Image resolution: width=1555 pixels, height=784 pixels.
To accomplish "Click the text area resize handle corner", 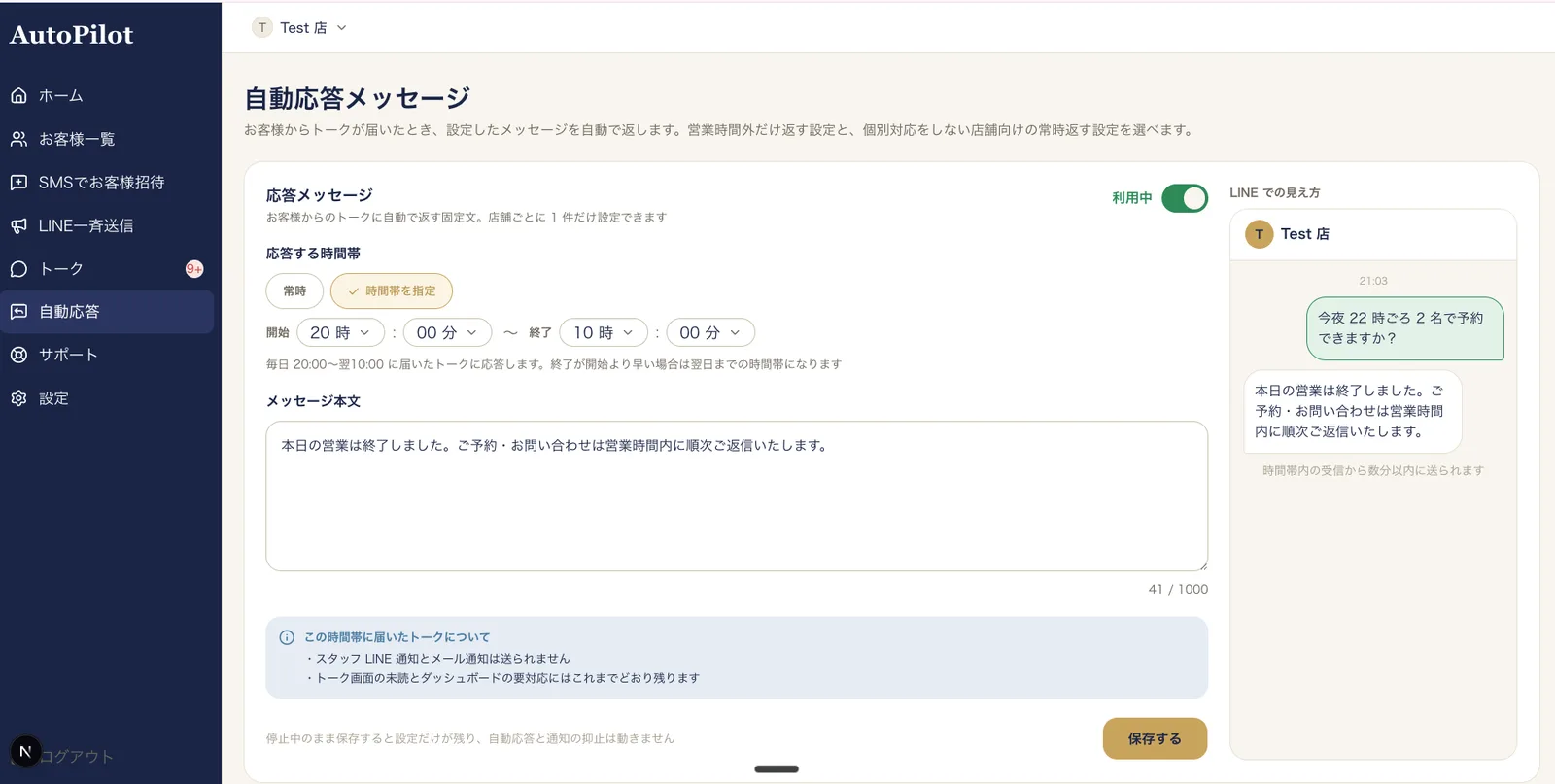I will [1202, 565].
